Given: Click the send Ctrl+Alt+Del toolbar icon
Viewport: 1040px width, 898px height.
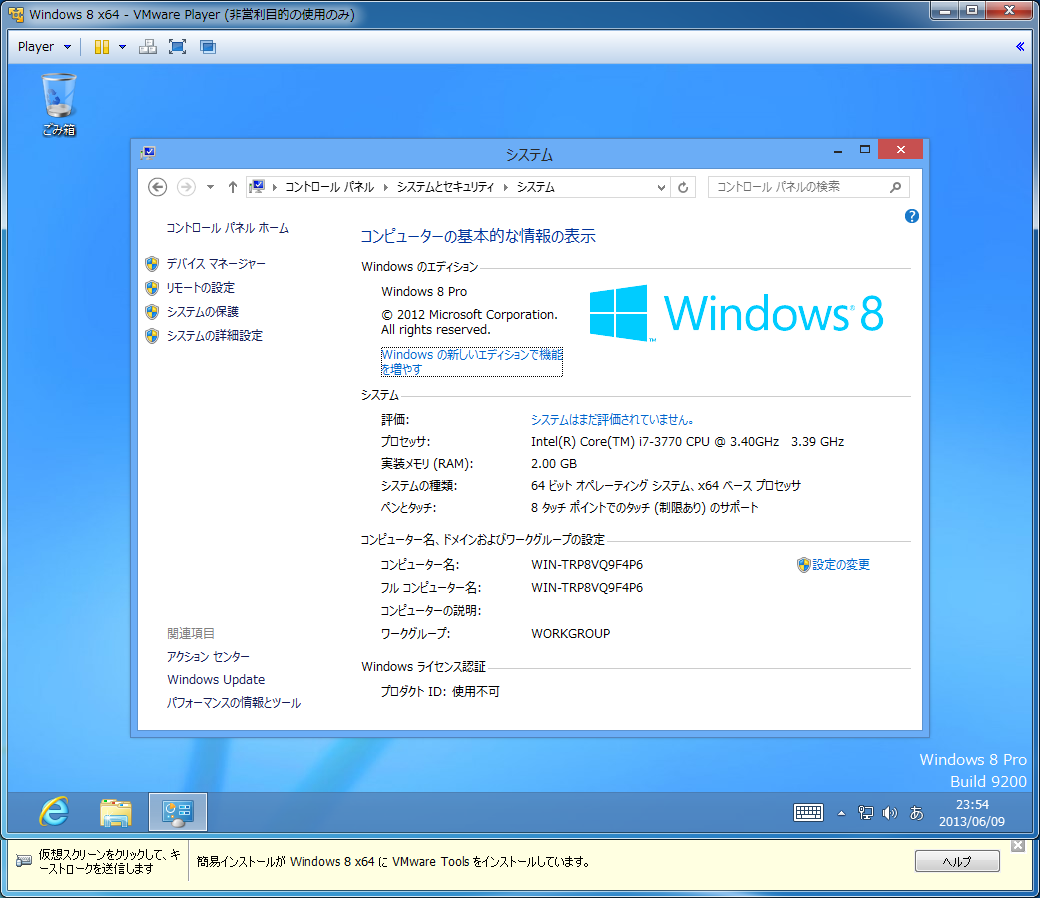Looking at the screenshot, I should pyautogui.click(x=148, y=46).
